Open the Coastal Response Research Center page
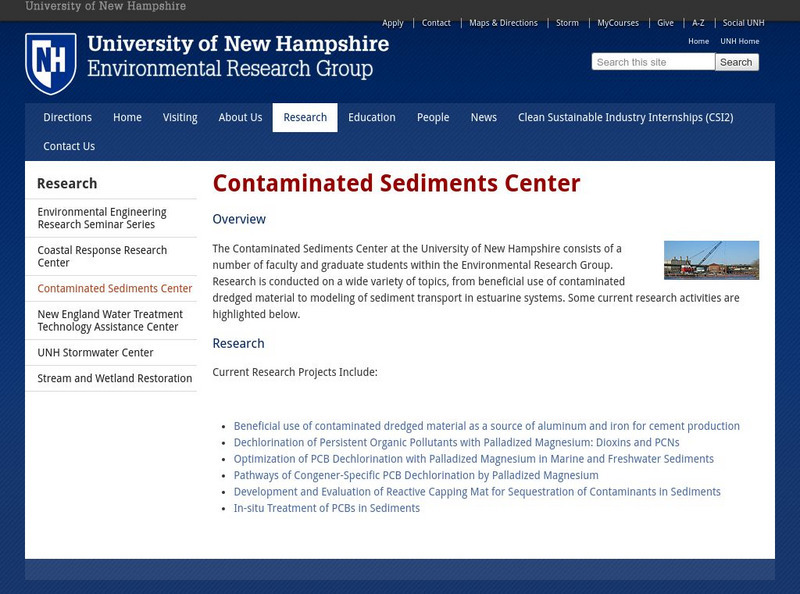800x594 pixels. [x=102, y=256]
